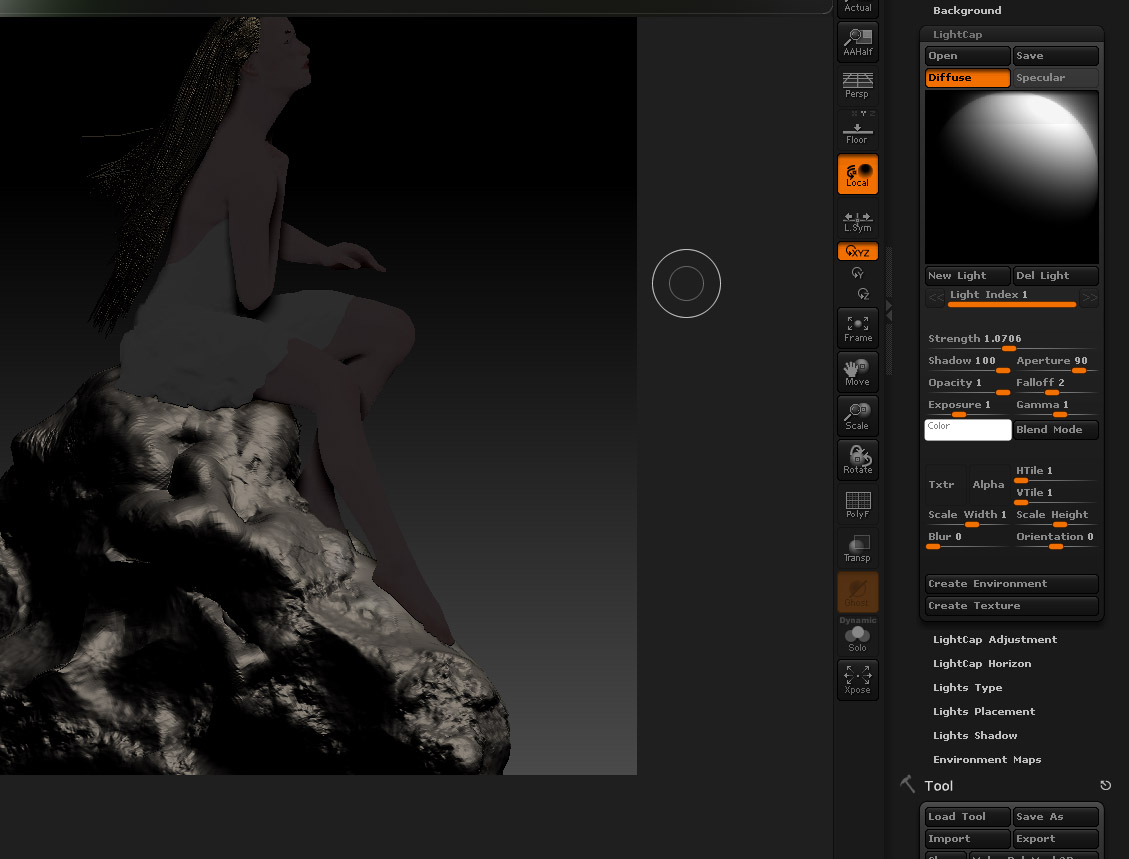Click the white Color swatch
This screenshot has width=1129, height=859.
pos(968,430)
